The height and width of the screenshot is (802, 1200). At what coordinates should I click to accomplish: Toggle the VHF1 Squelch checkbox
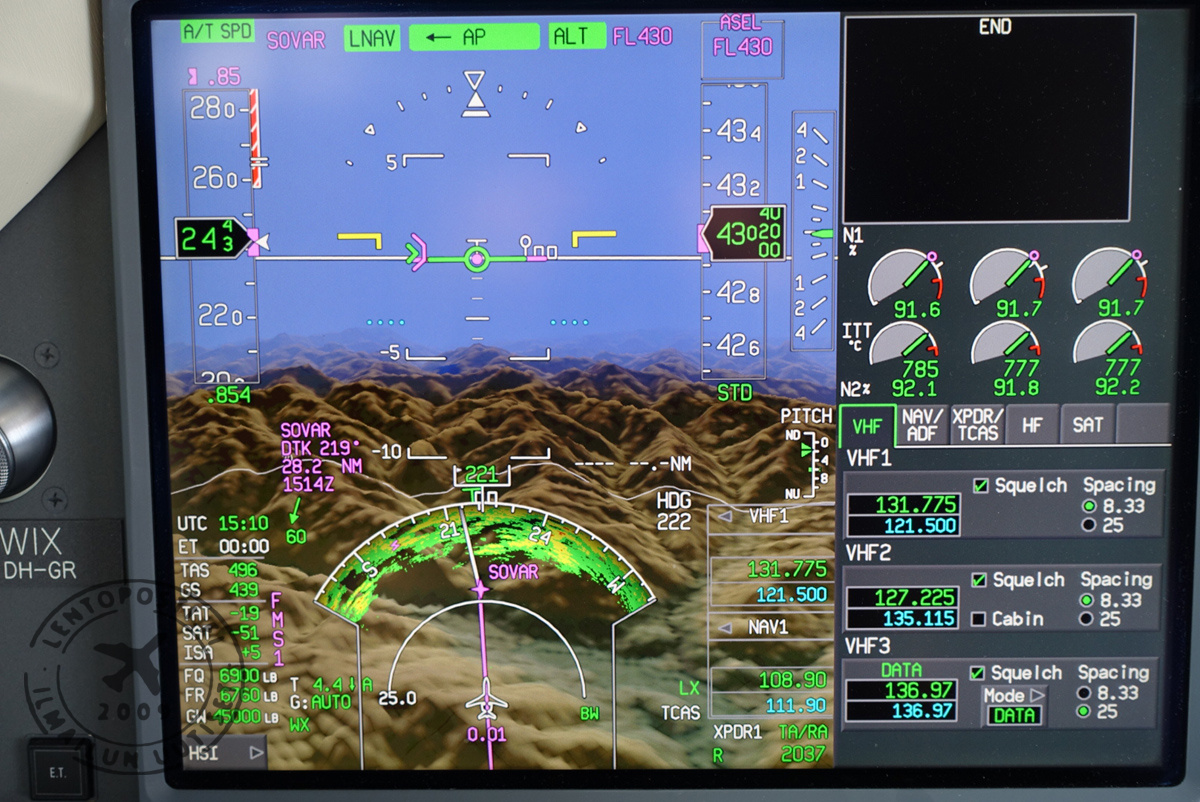tap(980, 486)
